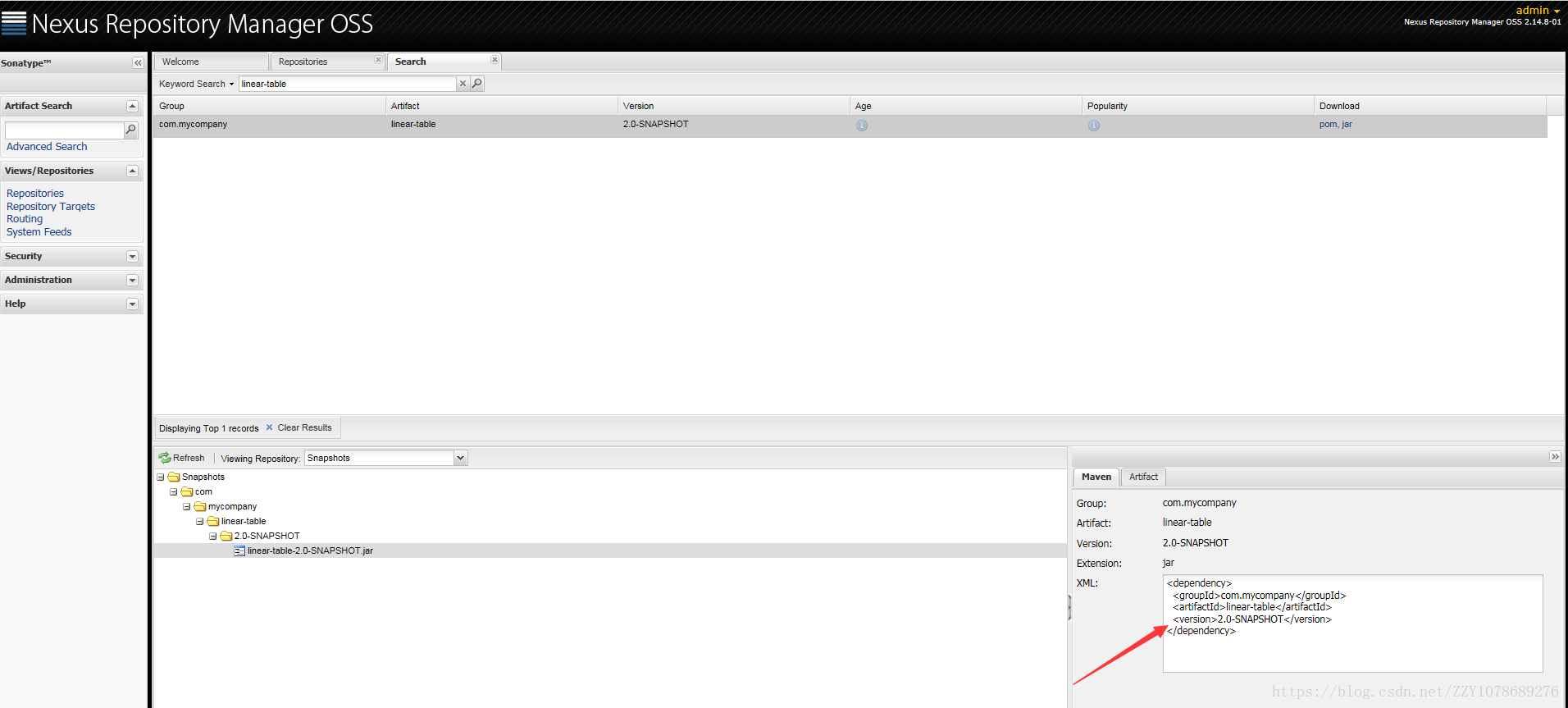
Task: Collapse the com folder tree node
Action: click(174, 492)
